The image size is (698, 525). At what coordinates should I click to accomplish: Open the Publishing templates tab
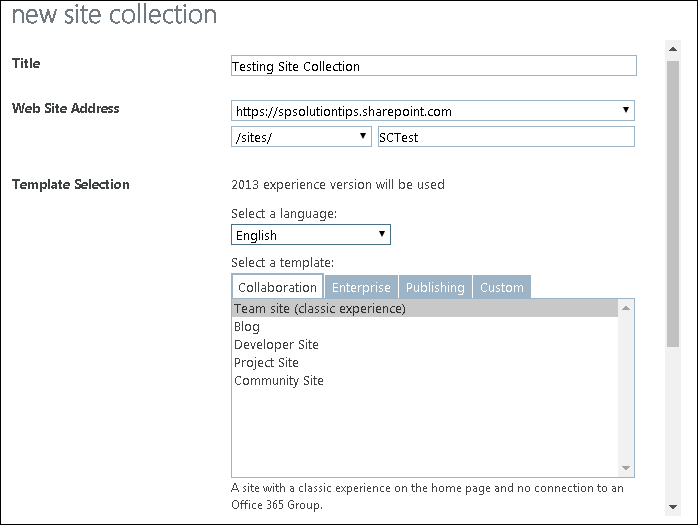(435, 287)
